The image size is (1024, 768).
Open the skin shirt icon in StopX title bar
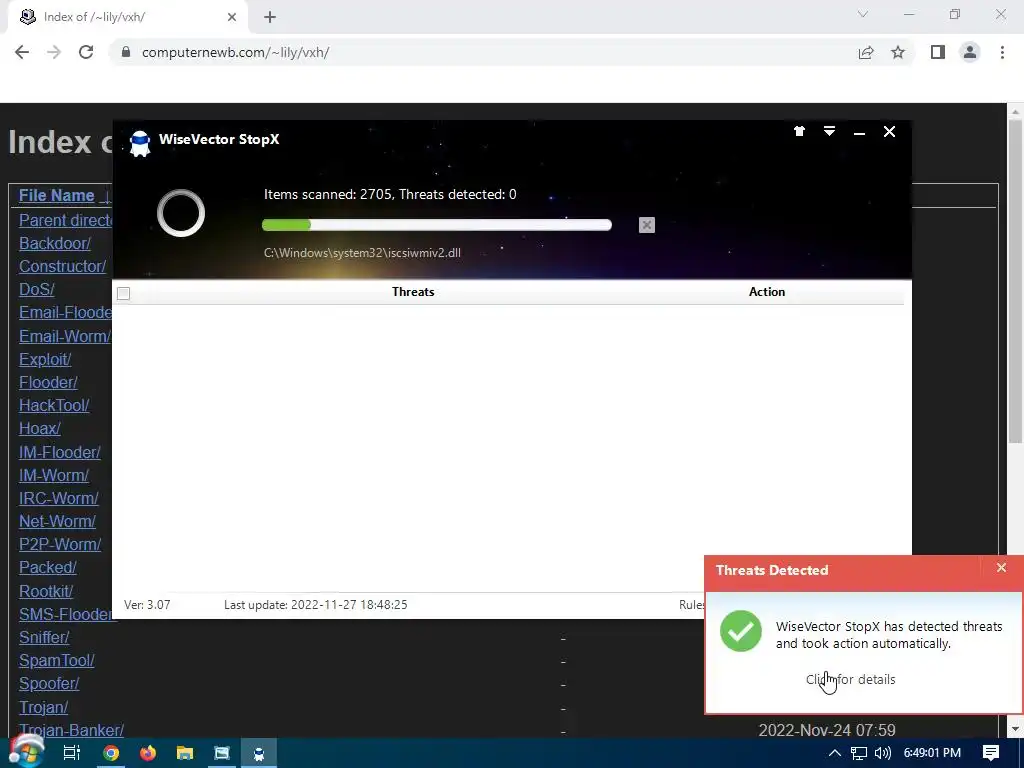(x=799, y=131)
